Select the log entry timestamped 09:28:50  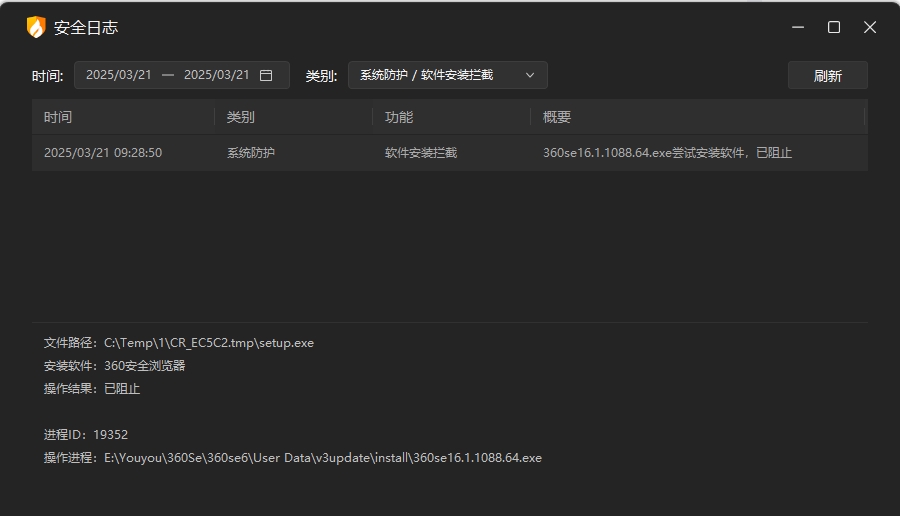click(103, 153)
